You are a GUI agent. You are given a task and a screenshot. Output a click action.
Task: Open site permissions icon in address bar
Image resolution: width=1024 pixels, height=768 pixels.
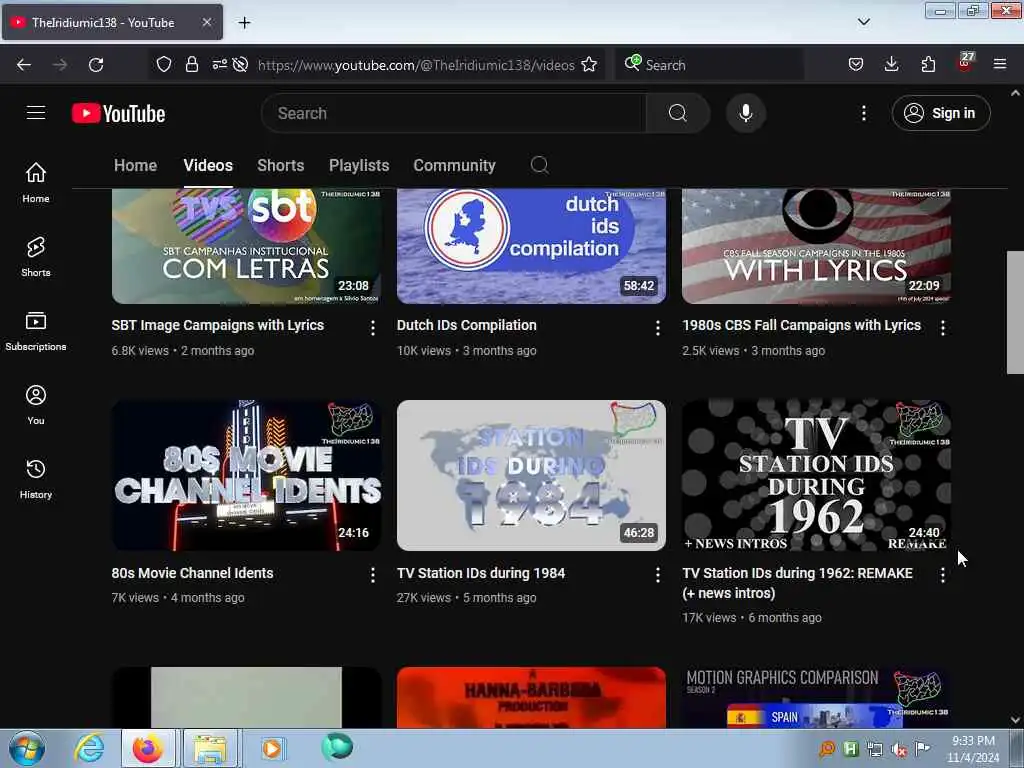click(220, 65)
